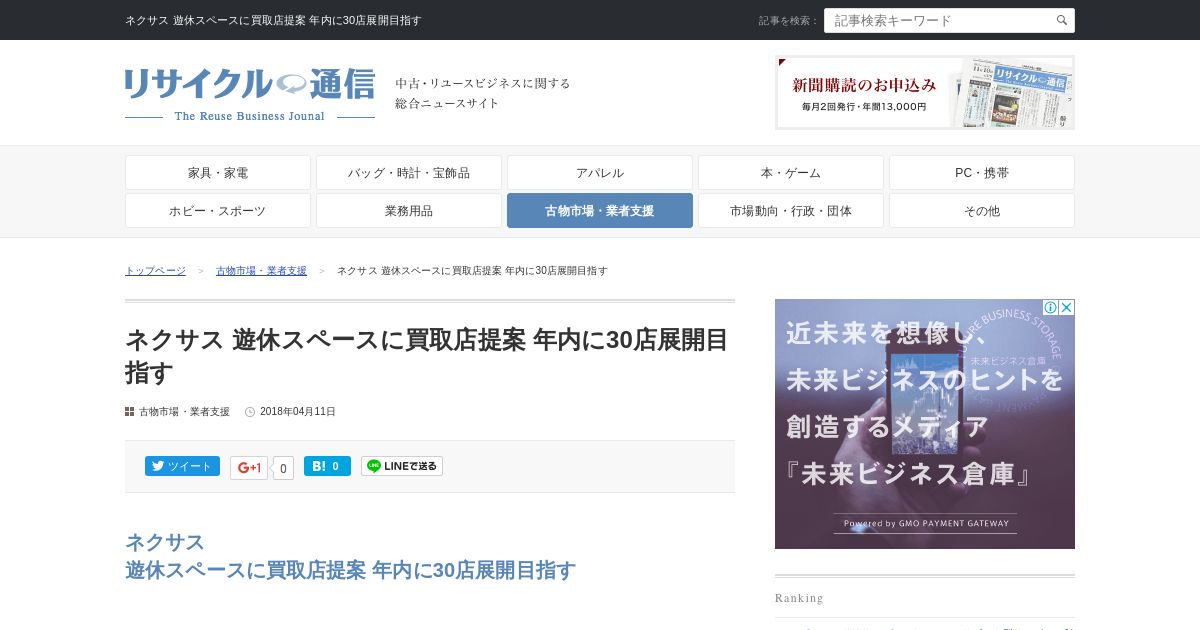
Task: Open the 新聞購読のお申込み banner
Action: point(925,92)
